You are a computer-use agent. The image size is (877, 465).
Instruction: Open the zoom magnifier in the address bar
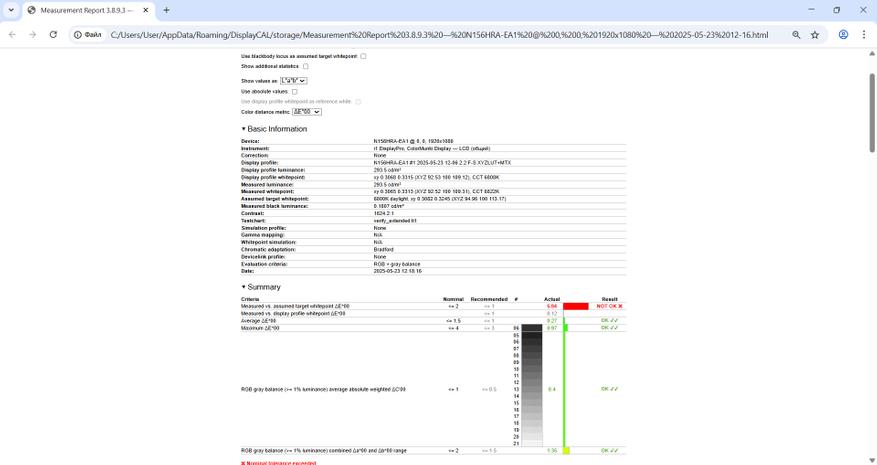[796, 35]
